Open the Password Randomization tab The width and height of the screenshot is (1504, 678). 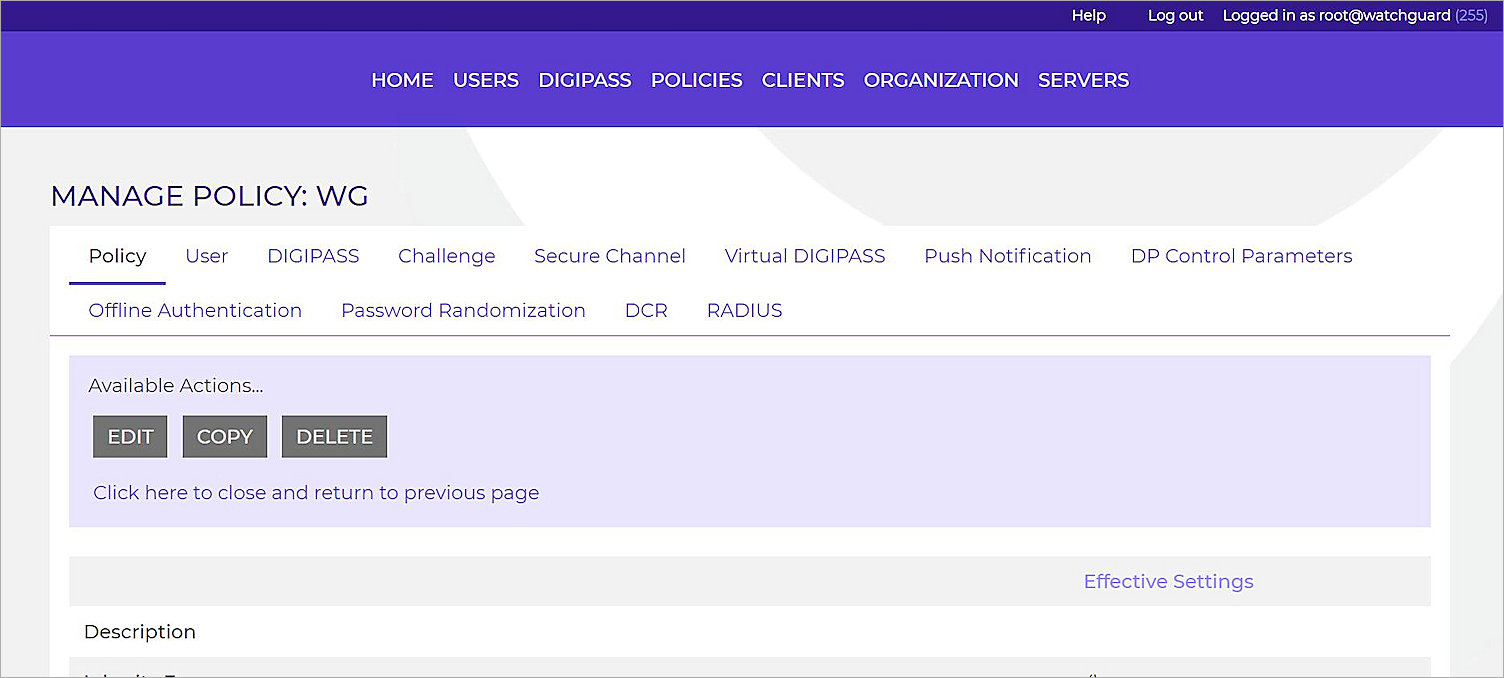pyautogui.click(x=463, y=310)
